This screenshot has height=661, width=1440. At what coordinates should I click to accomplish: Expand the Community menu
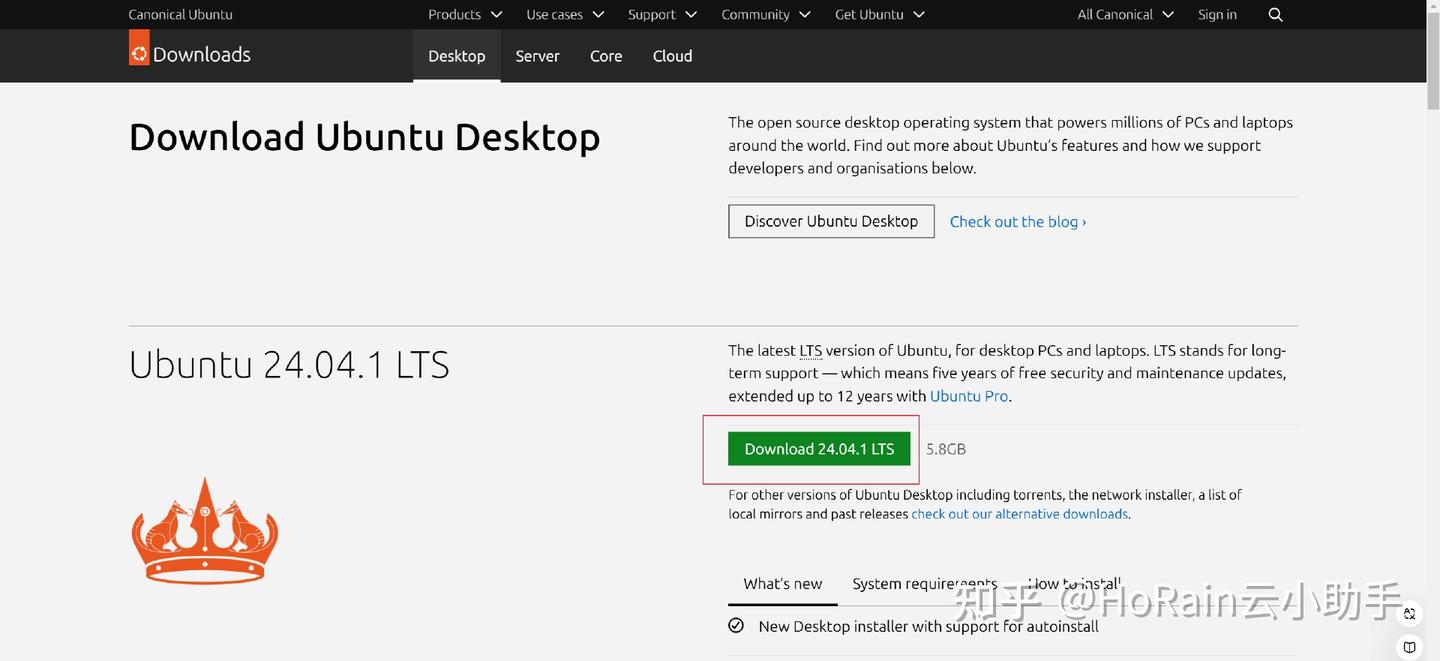[x=755, y=14]
